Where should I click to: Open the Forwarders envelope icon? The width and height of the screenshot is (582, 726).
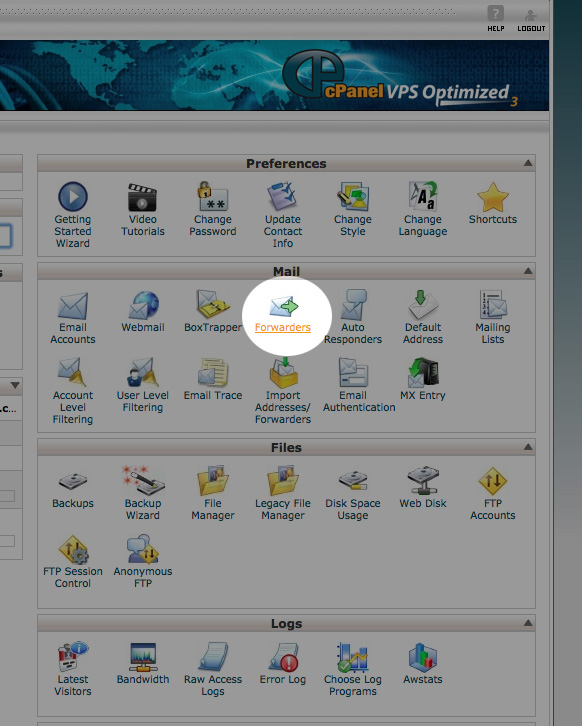[x=283, y=307]
